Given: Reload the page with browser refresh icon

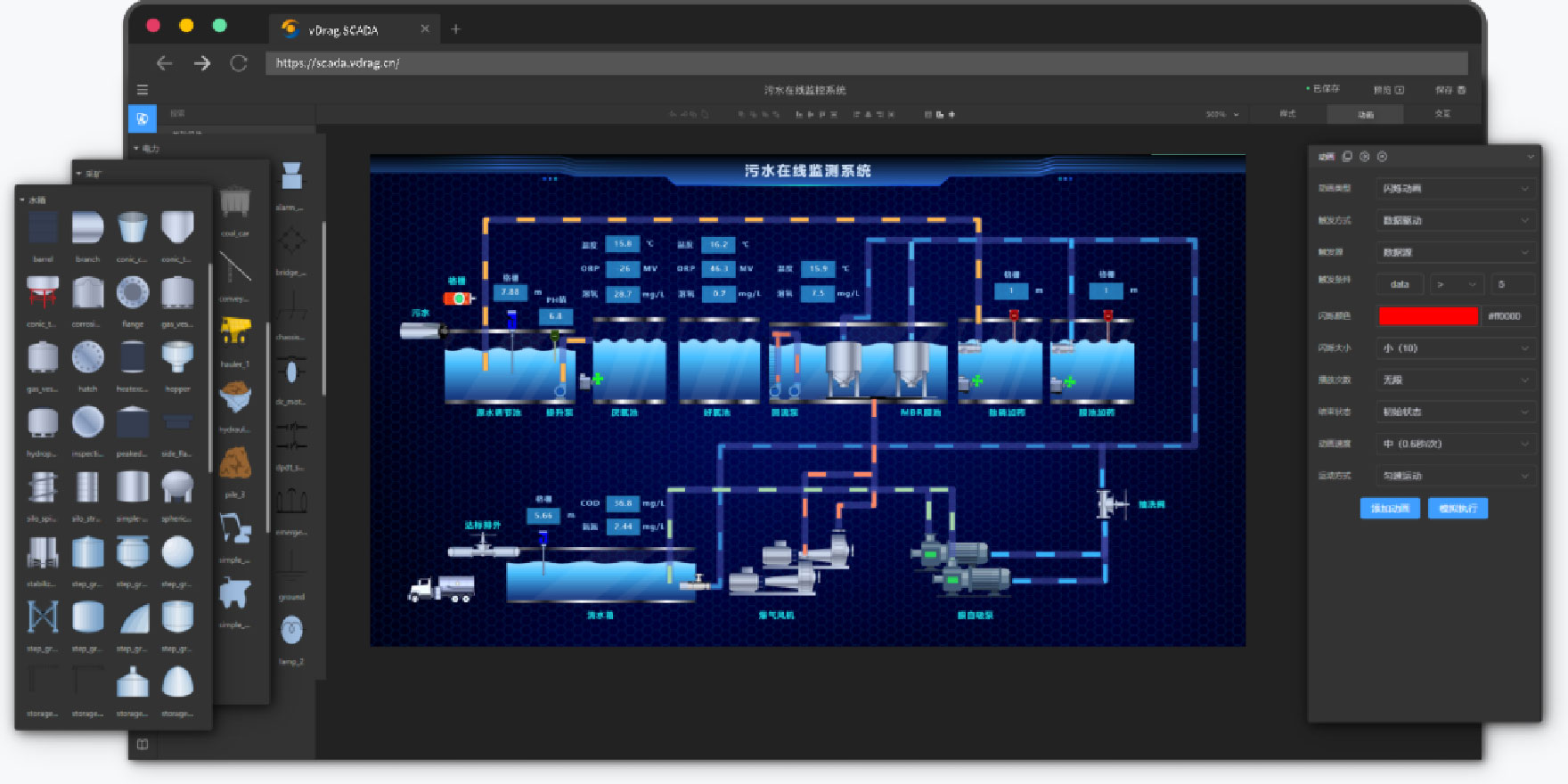Looking at the screenshot, I should coord(239,63).
